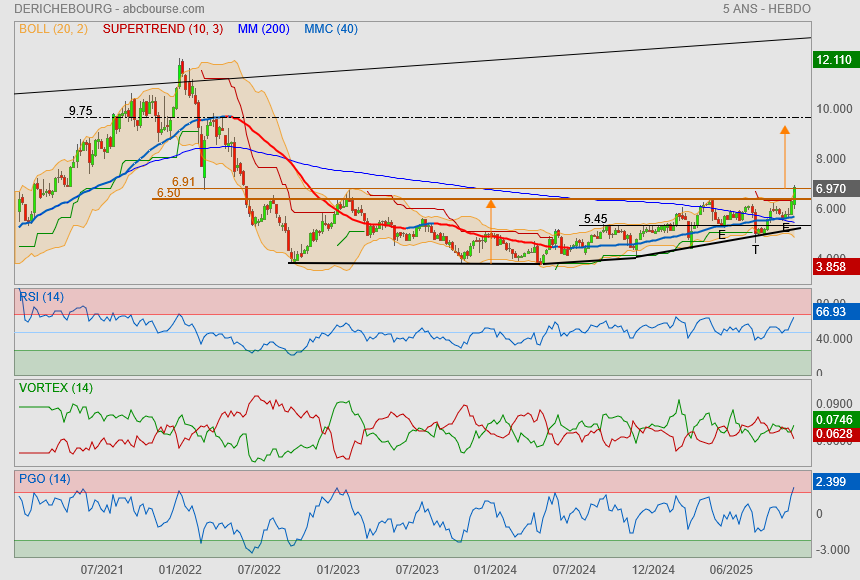
Task: Click the green 6.970 current price tag
Action: click(x=833, y=188)
